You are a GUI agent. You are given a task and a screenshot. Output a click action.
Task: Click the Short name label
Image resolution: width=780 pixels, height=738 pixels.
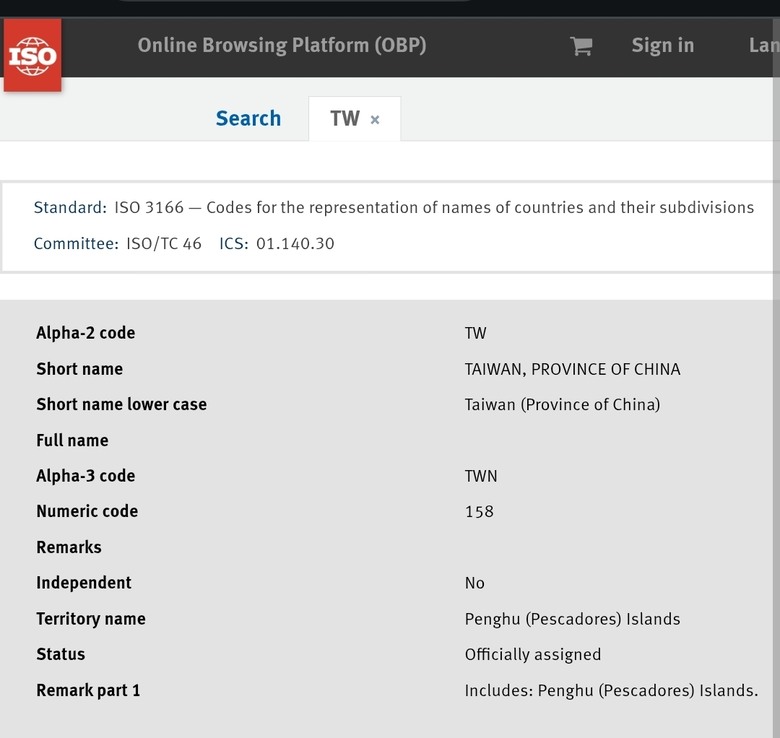[80, 369]
